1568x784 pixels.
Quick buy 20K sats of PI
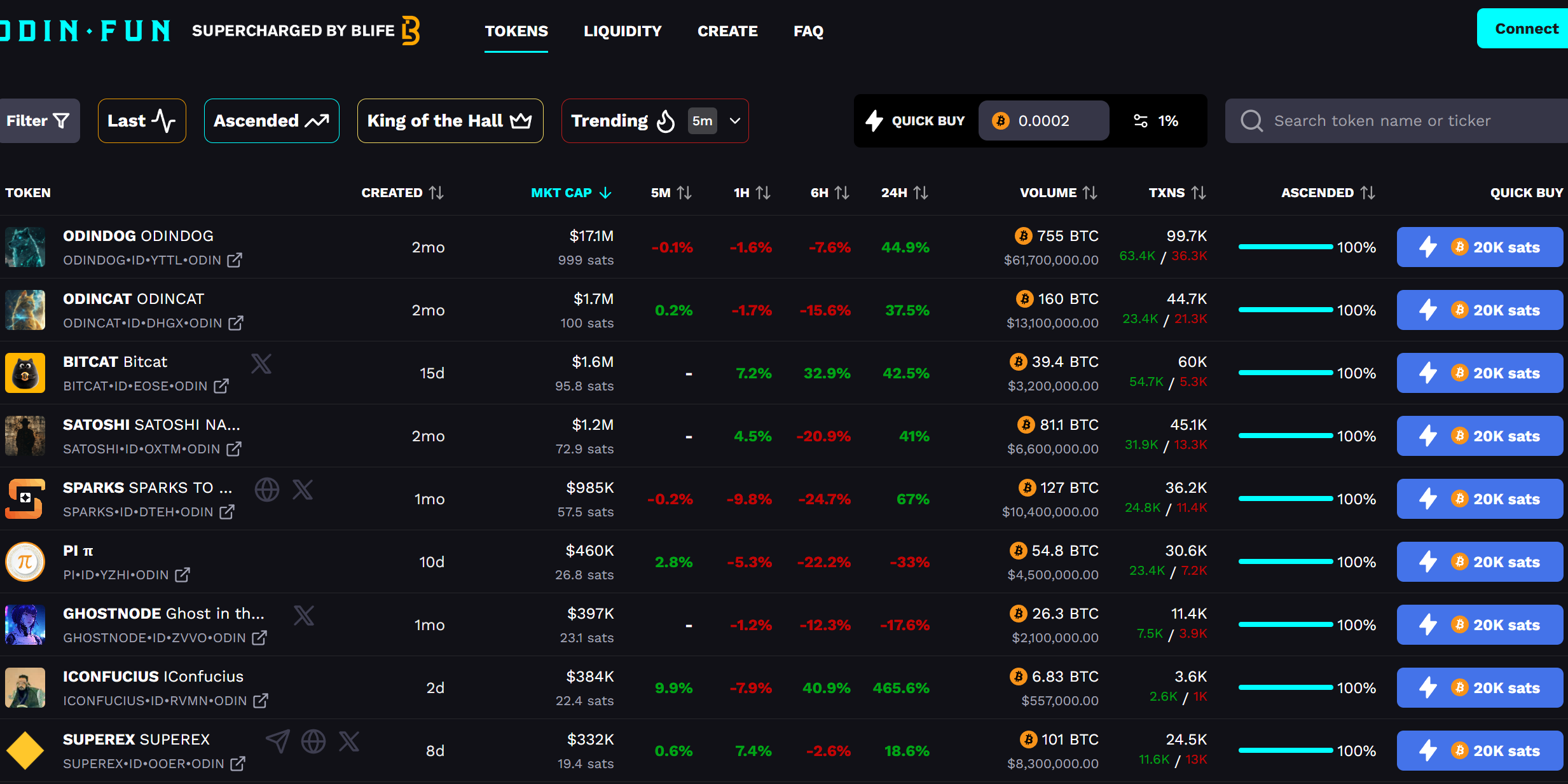1480,561
